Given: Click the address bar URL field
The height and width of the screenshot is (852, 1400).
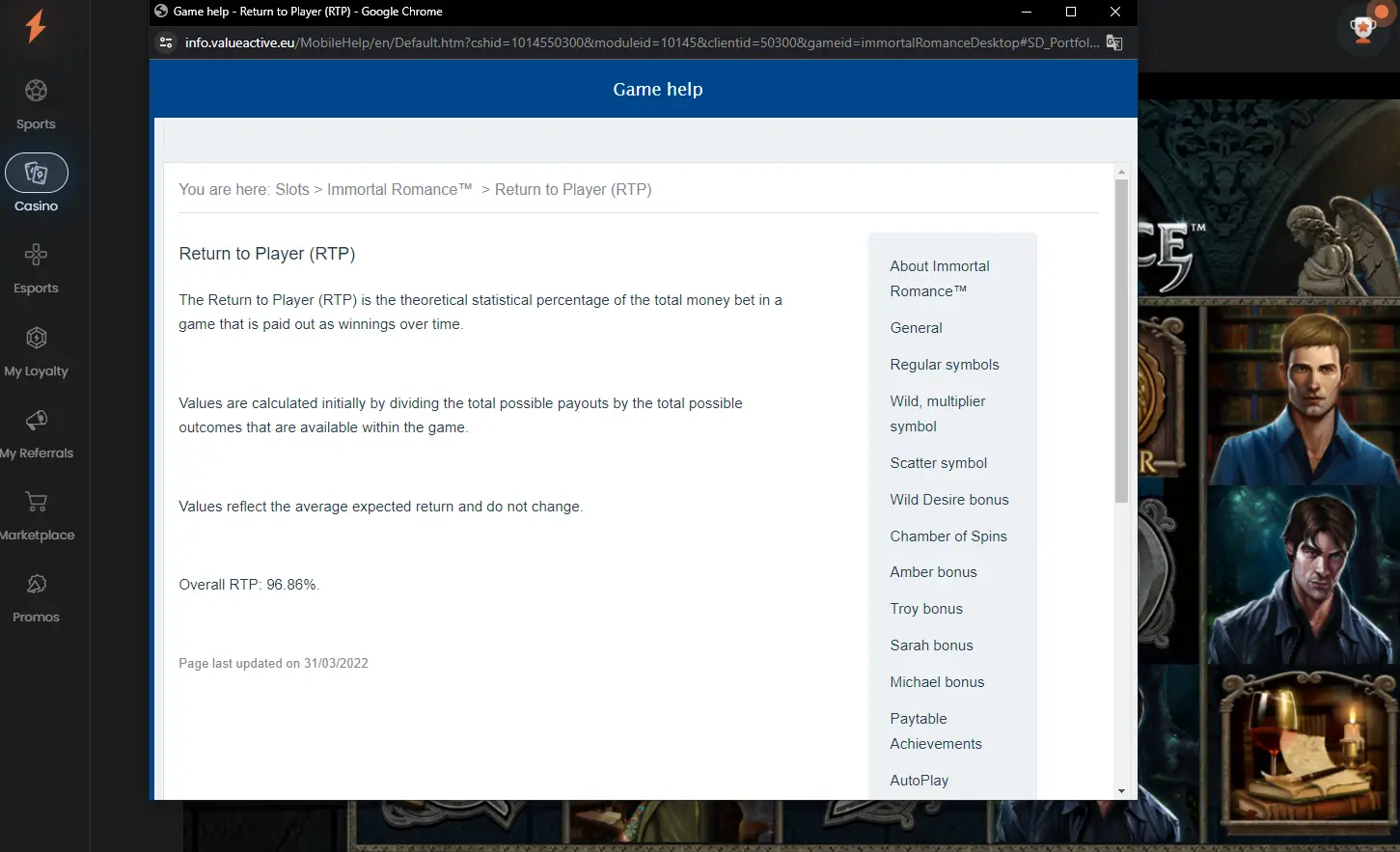Looking at the screenshot, I should click(x=642, y=42).
